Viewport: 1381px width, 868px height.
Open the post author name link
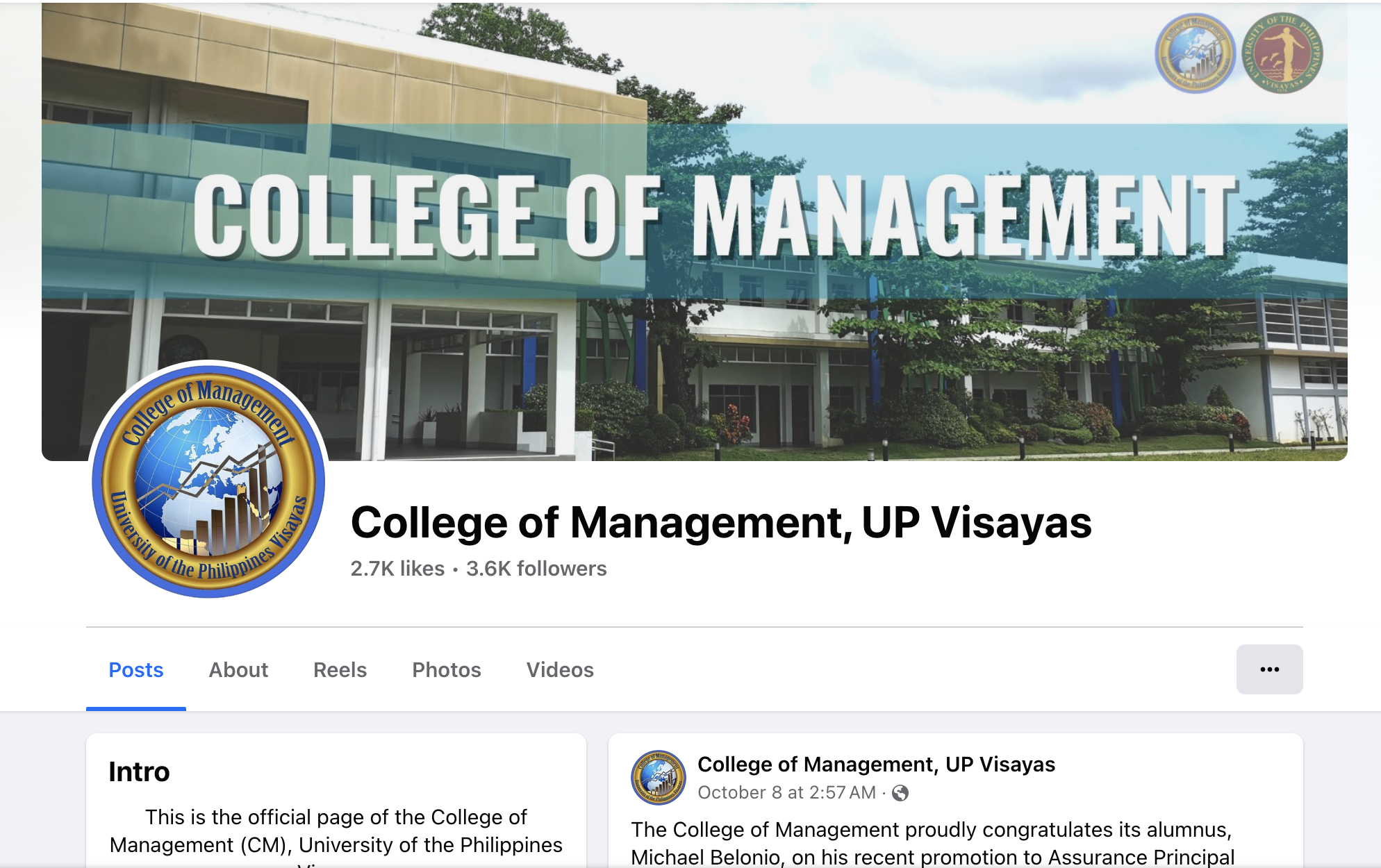point(876,765)
